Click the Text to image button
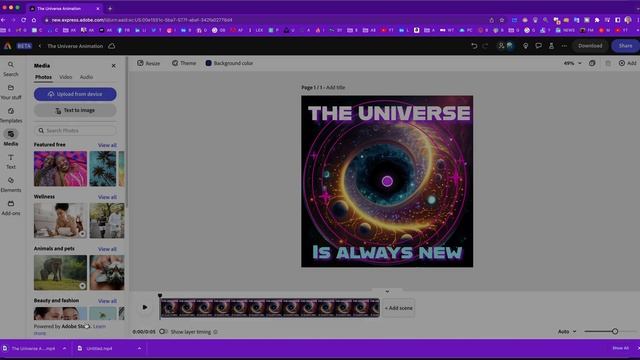640x360 pixels. 75,110
